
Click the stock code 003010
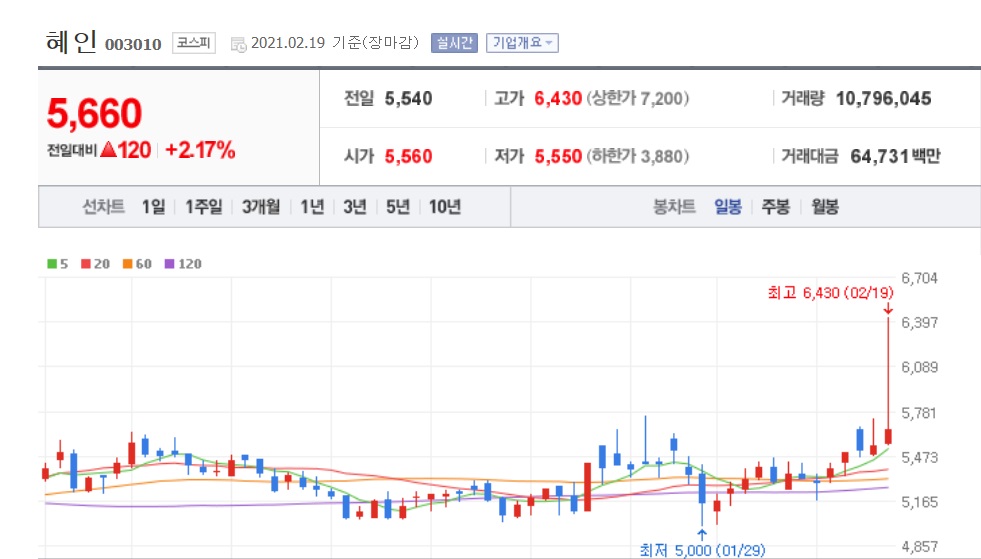(133, 44)
